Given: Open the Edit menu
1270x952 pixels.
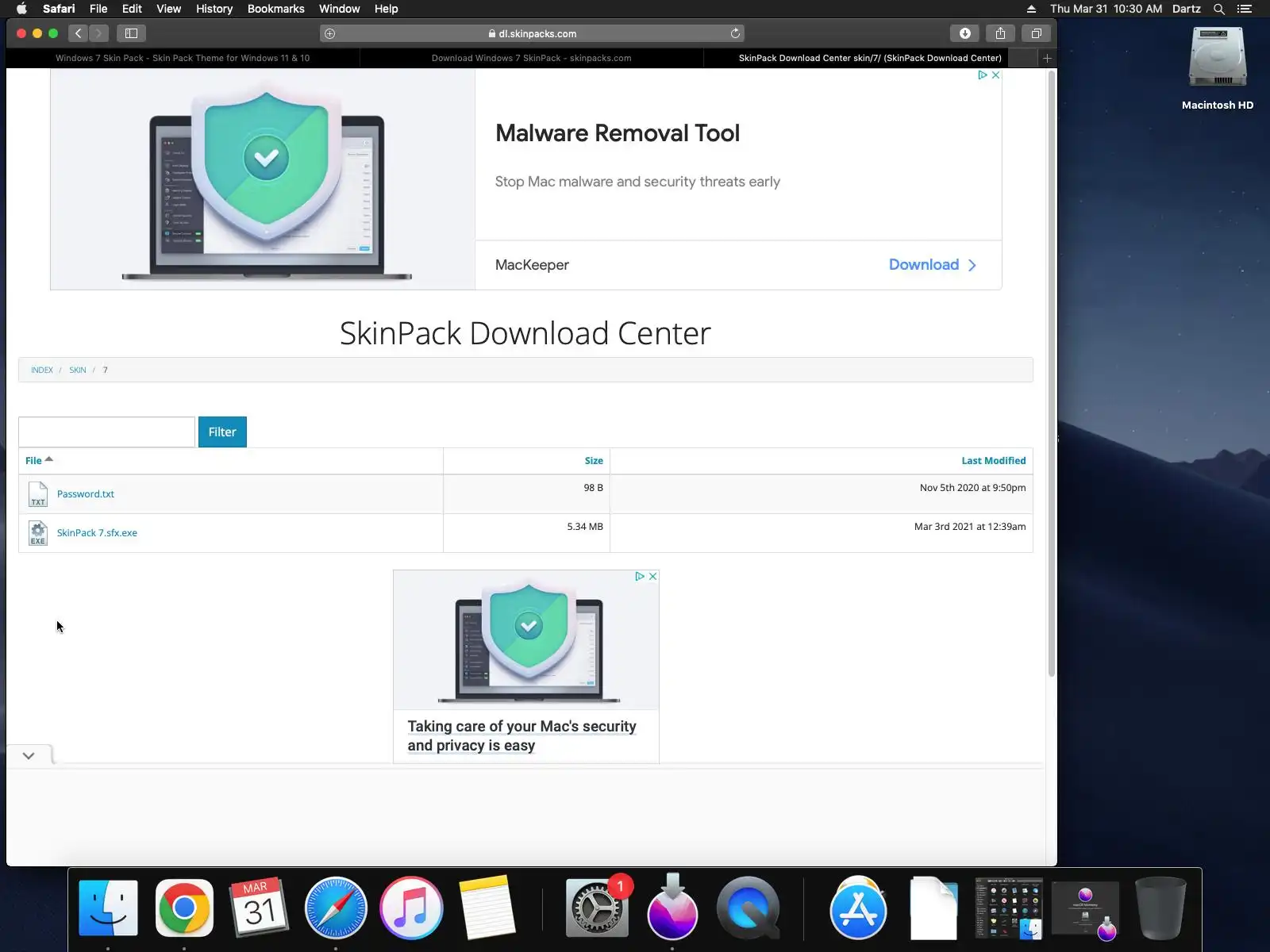Looking at the screenshot, I should (132, 9).
